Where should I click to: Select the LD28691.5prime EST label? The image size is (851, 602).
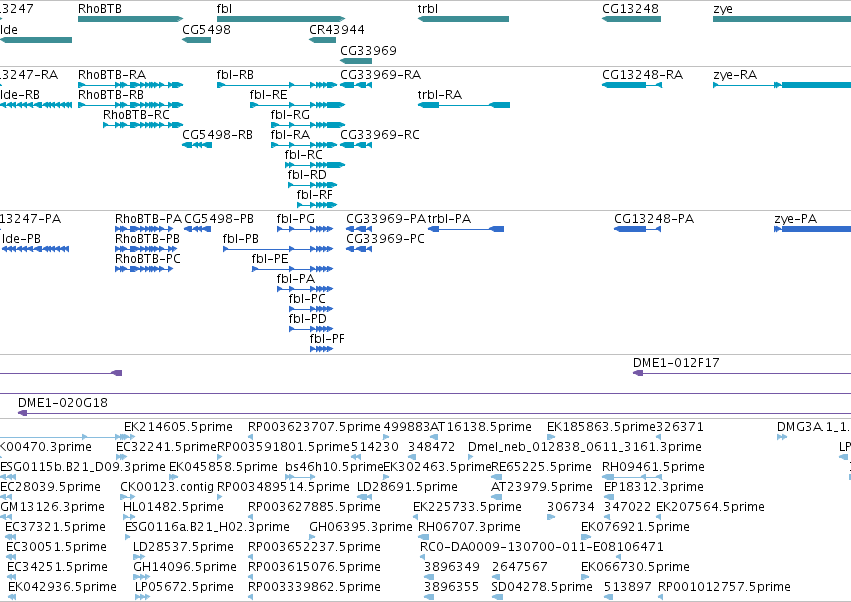pos(407,487)
